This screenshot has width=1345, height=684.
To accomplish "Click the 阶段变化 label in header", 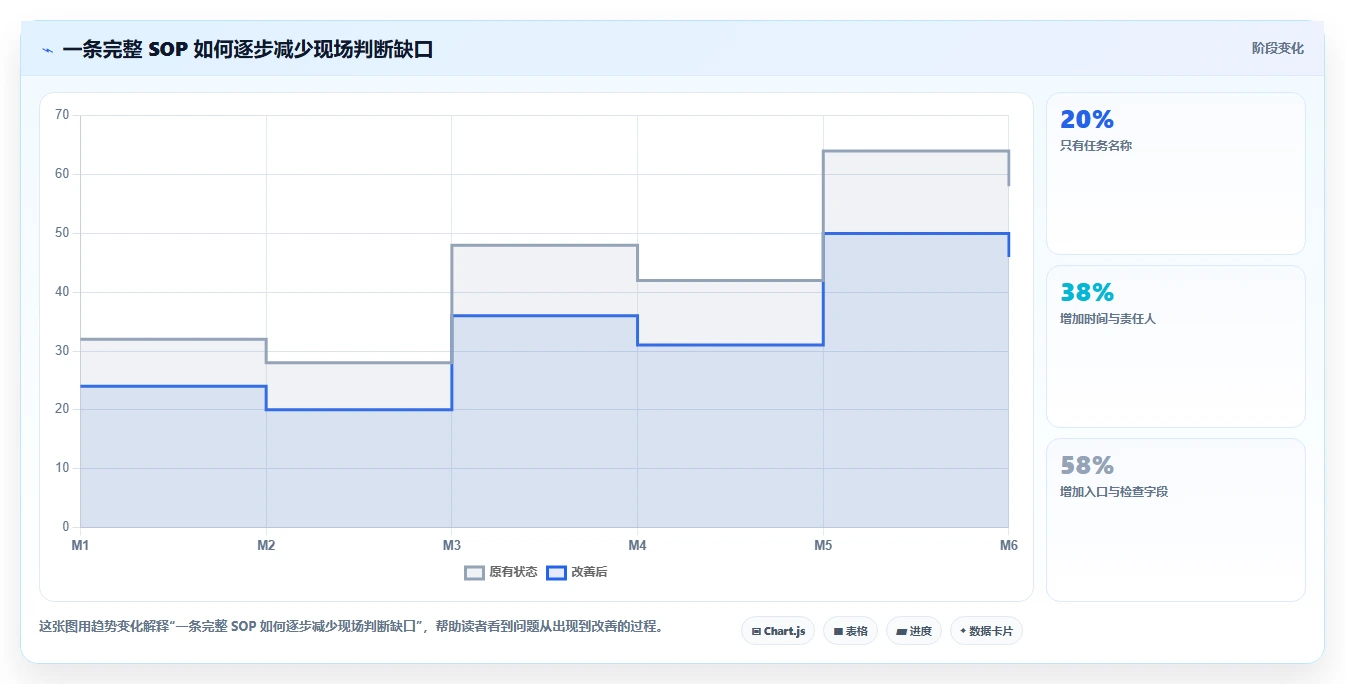I will click(1277, 48).
